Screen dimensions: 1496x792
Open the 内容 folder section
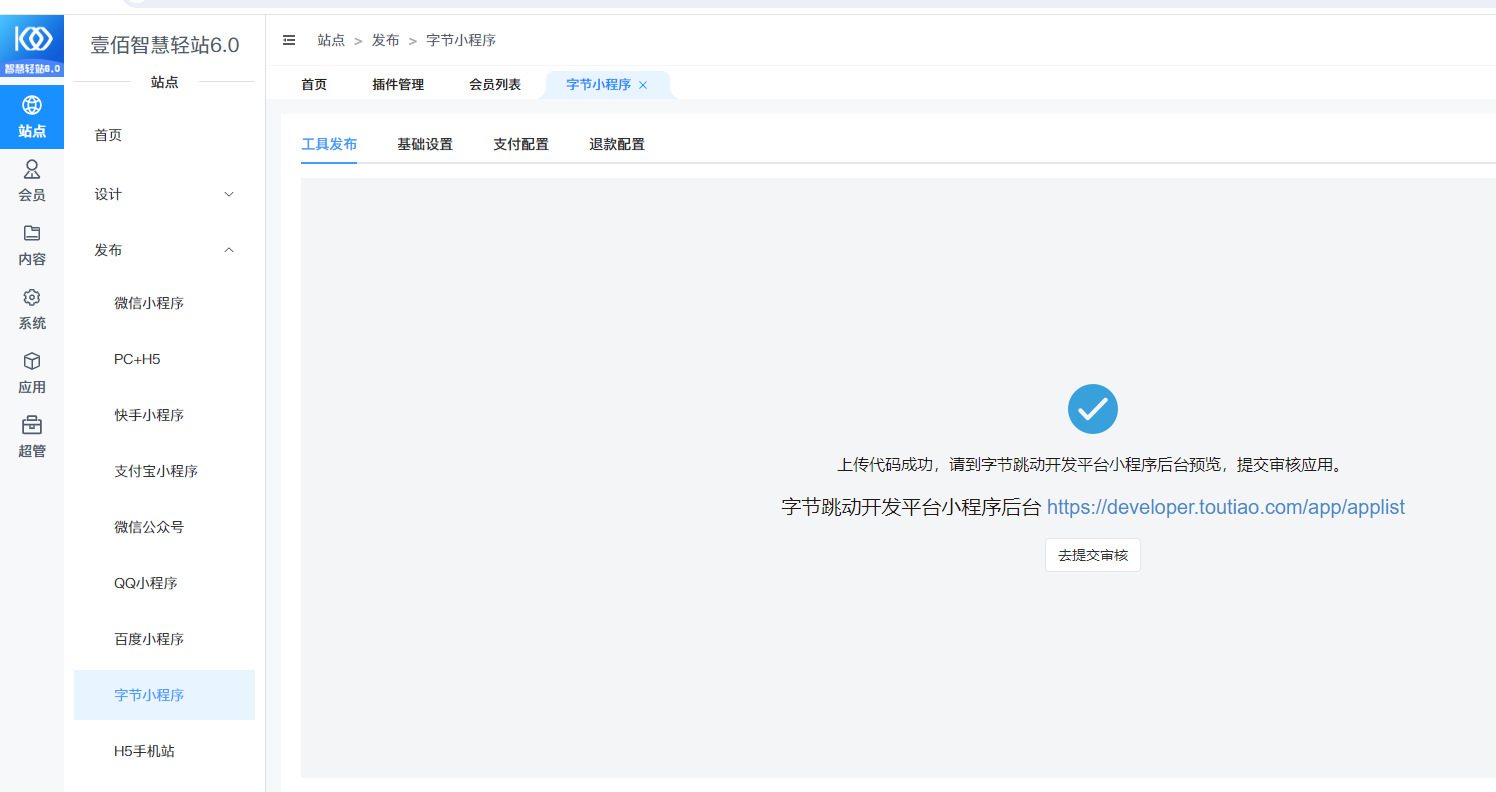point(32,244)
